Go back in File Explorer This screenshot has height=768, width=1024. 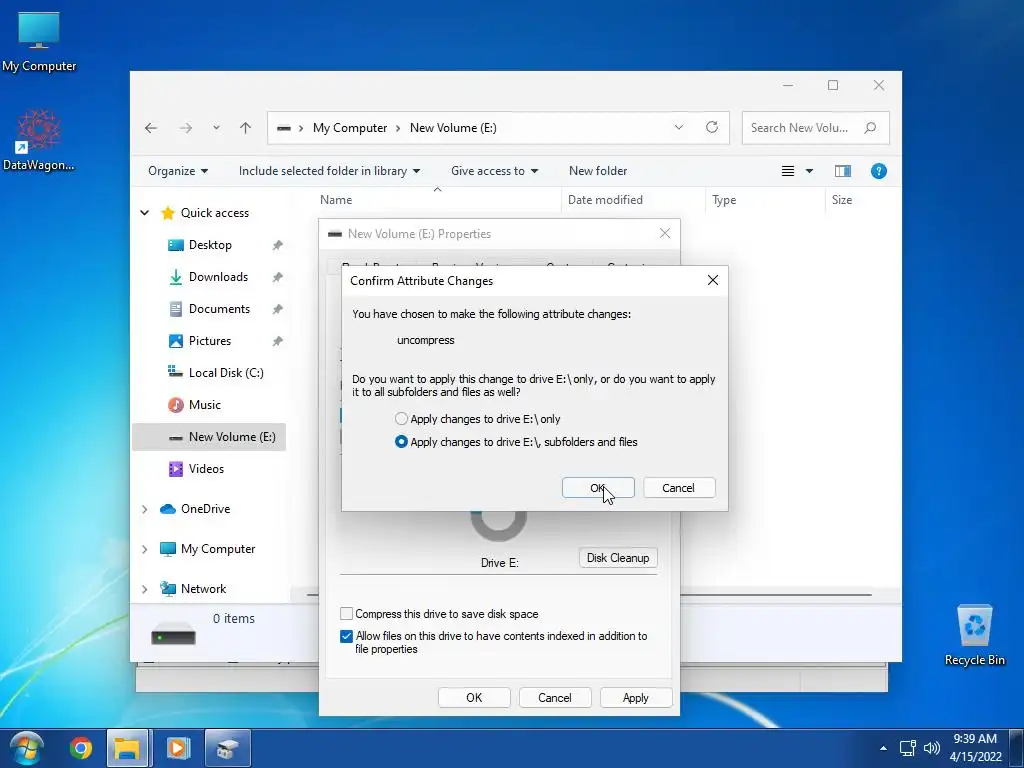coord(151,128)
